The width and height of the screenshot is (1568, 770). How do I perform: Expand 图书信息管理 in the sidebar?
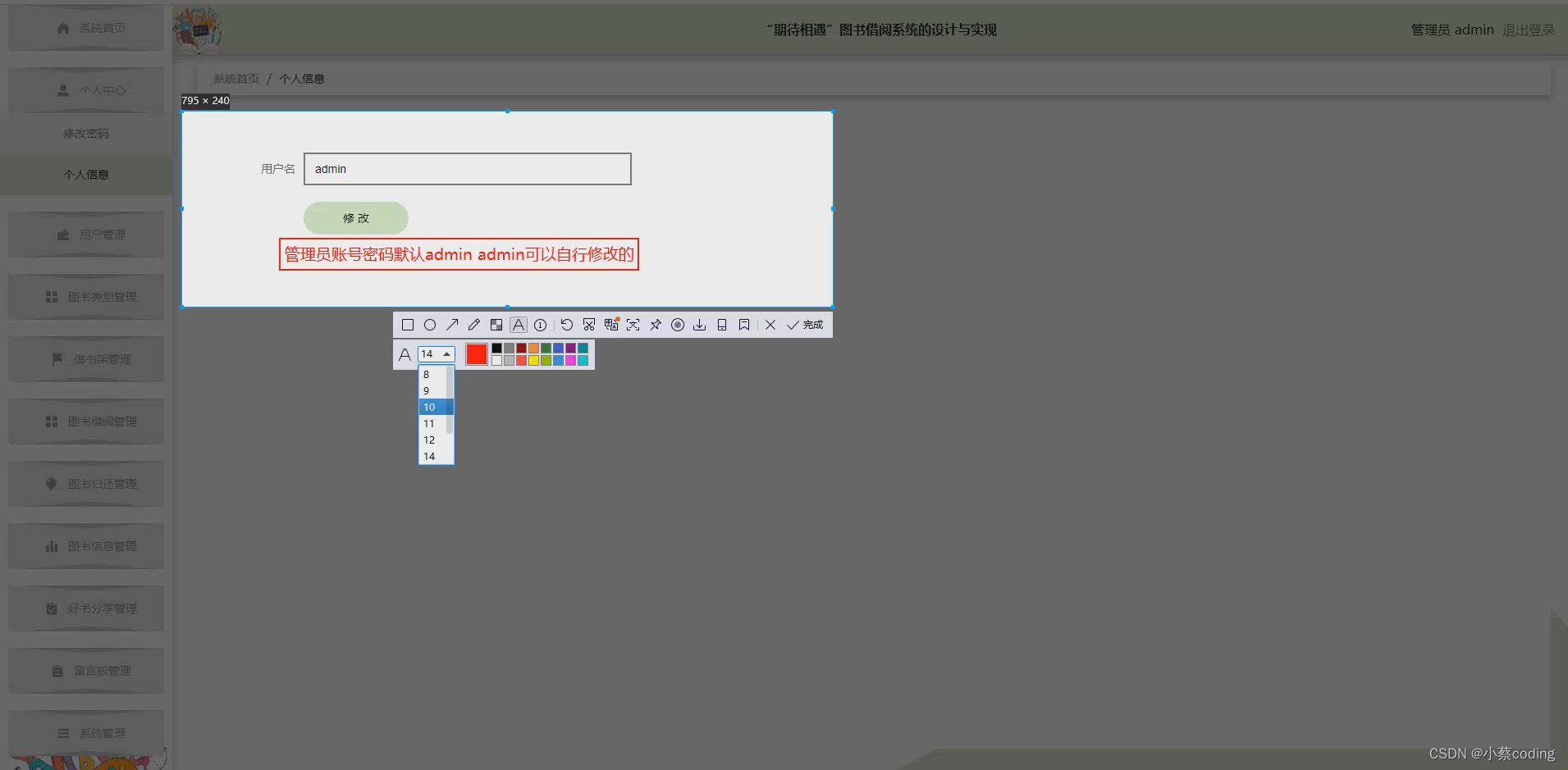(86, 546)
